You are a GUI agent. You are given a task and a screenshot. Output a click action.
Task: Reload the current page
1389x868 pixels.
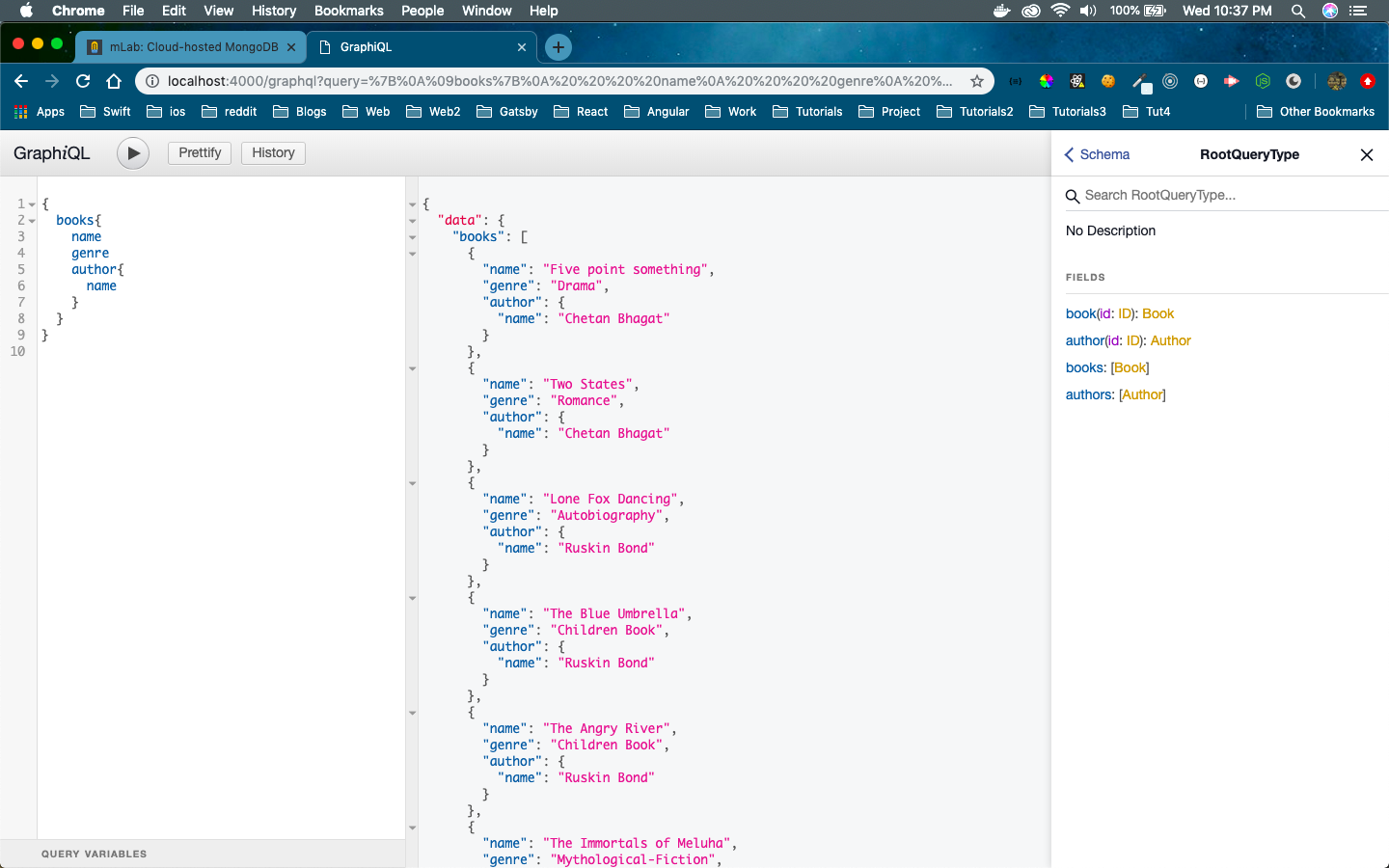[x=83, y=81]
